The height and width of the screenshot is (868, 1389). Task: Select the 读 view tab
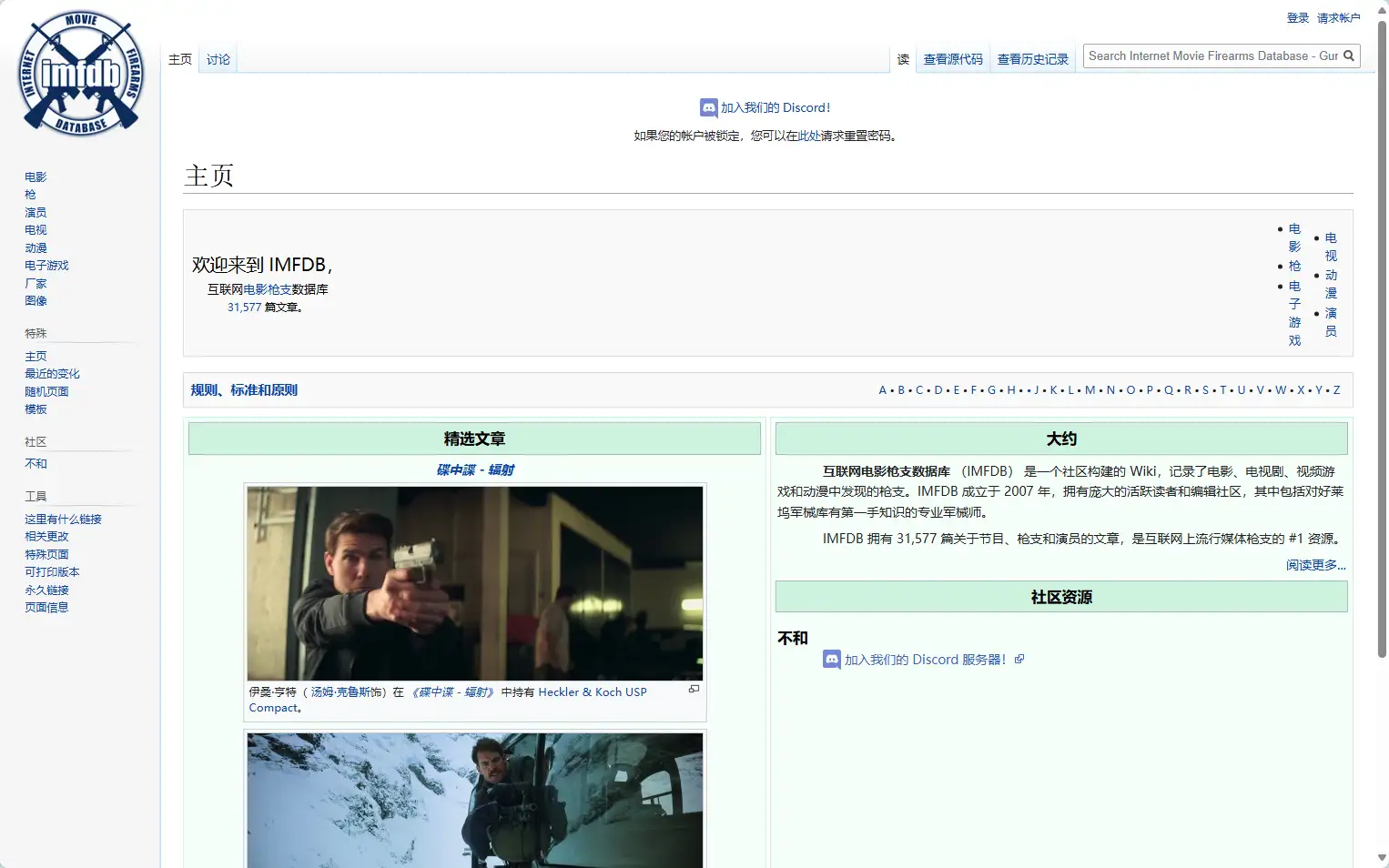click(x=903, y=60)
